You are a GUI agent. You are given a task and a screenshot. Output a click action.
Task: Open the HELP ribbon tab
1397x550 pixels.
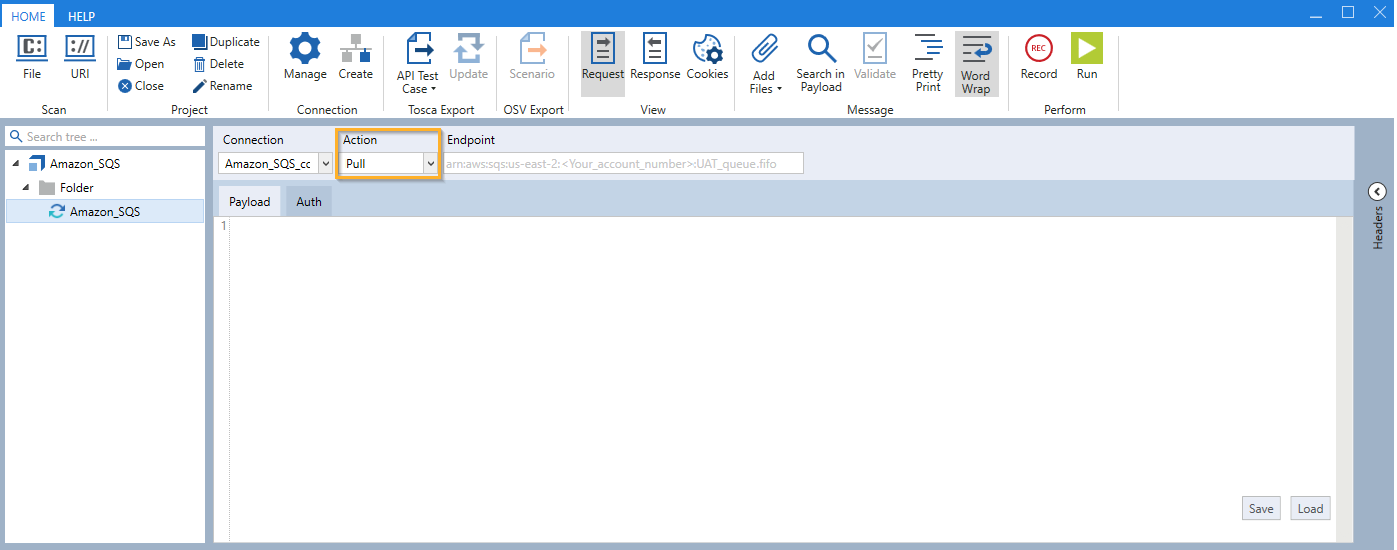(81, 16)
